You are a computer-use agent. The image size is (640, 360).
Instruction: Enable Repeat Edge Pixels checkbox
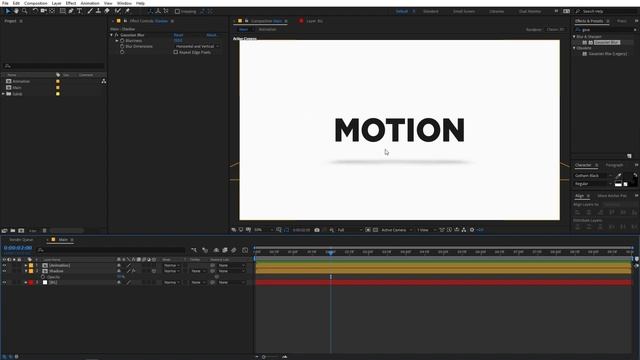pyautogui.click(x=176, y=52)
